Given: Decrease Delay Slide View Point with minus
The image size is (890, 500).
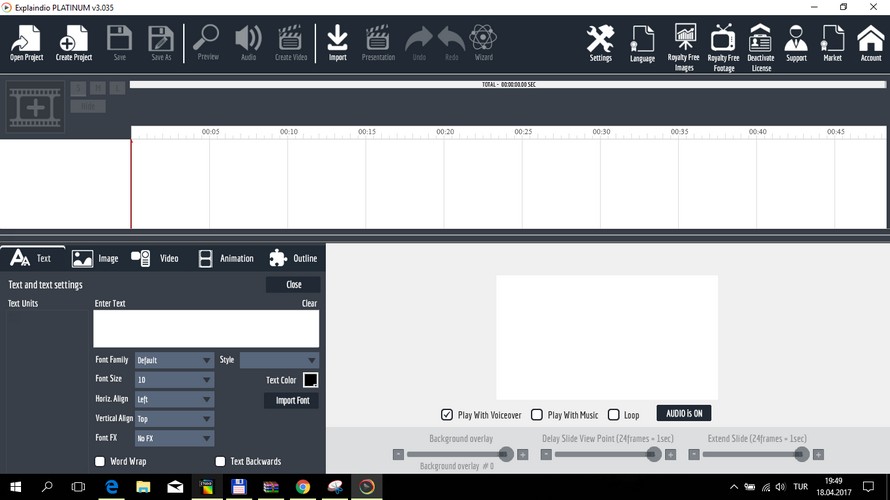Looking at the screenshot, I should coord(546,455).
